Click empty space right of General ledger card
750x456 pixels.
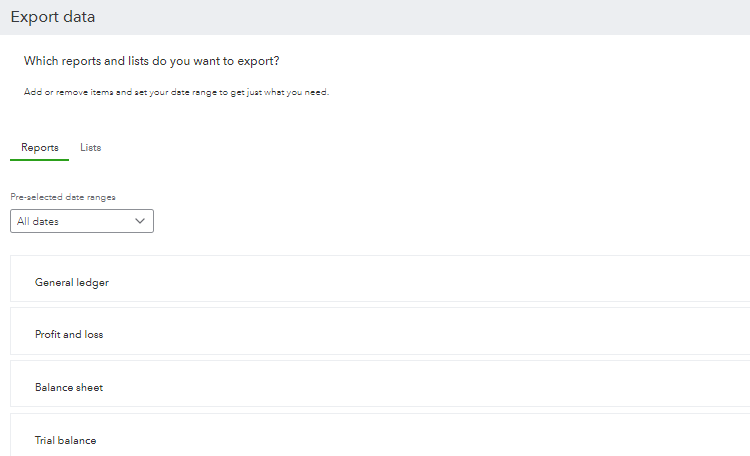[x=430, y=278]
